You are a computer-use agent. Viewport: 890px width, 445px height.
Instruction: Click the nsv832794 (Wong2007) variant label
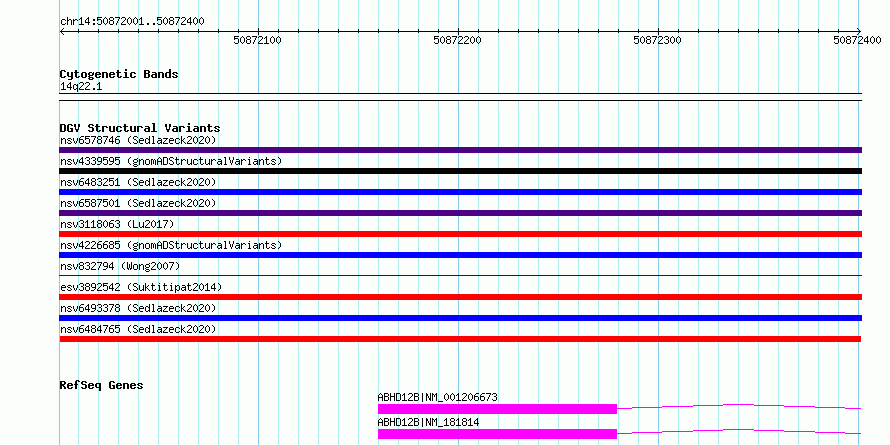pyautogui.click(x=120, y=266)
